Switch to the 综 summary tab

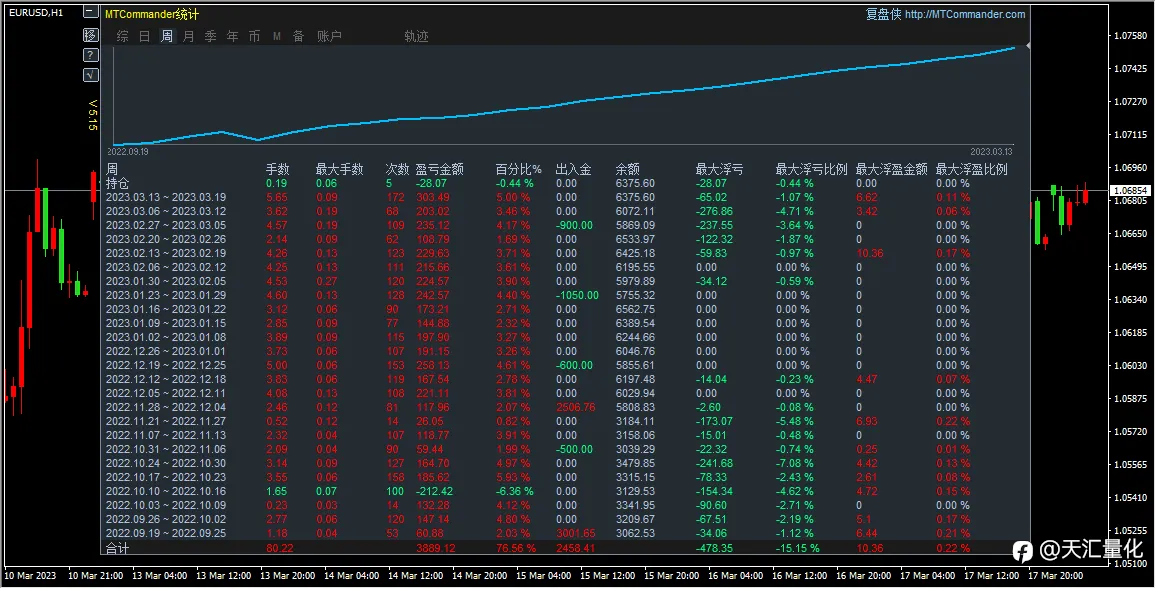pos(122,36)
